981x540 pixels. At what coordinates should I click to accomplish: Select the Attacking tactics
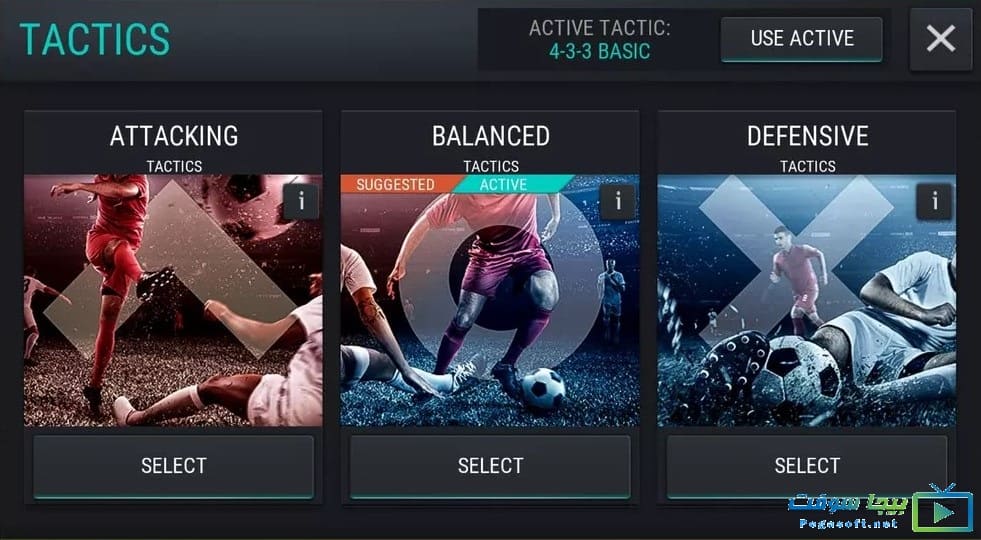point(173,467)
